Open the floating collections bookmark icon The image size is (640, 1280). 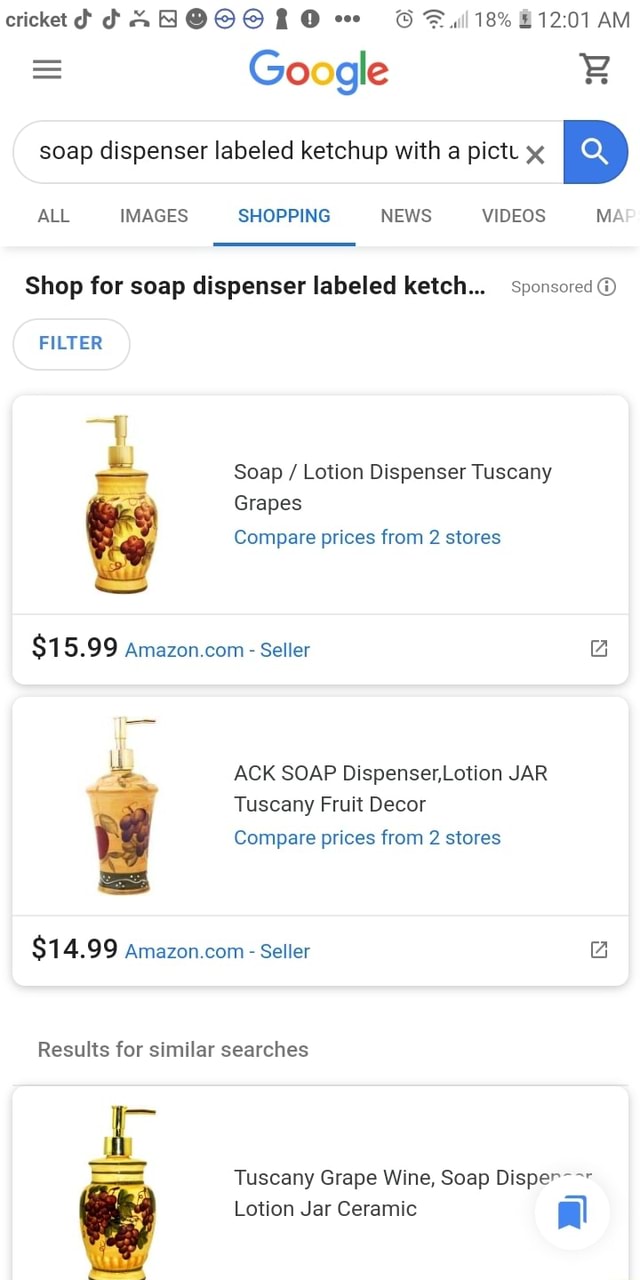coord(571,1211)
